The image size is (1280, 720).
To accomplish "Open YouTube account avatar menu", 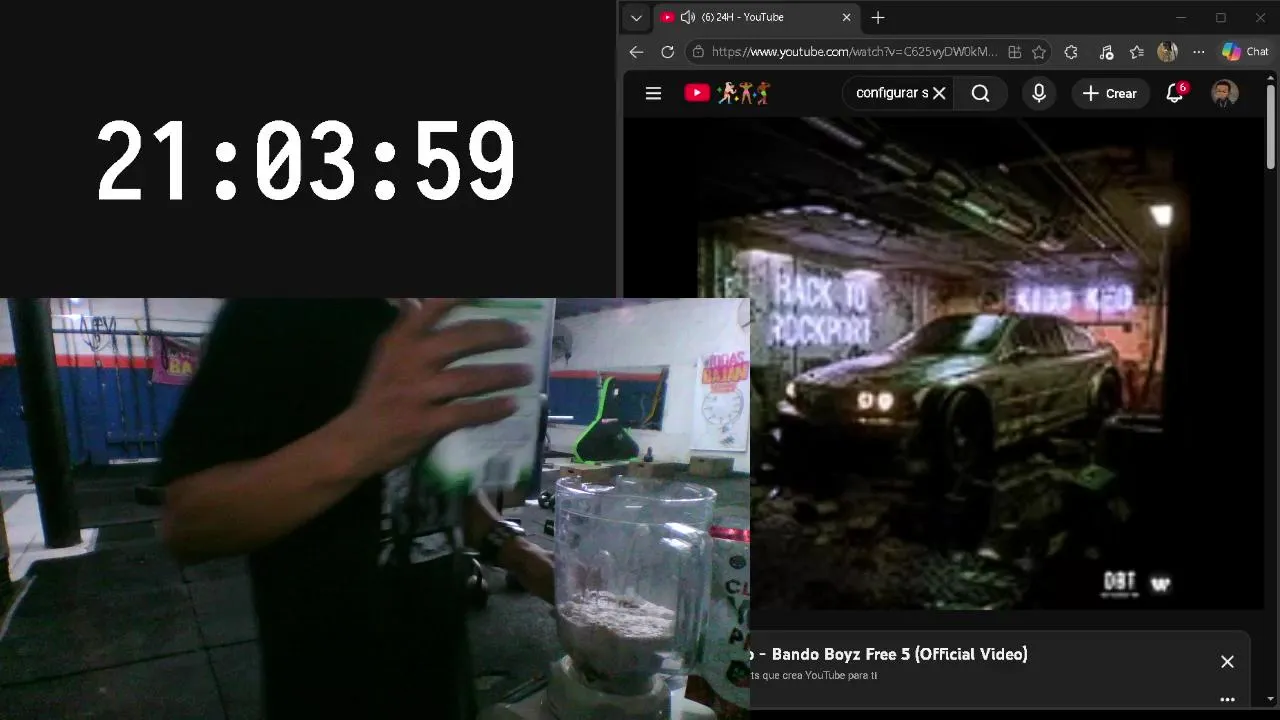I will click(x=1224, y=93).
